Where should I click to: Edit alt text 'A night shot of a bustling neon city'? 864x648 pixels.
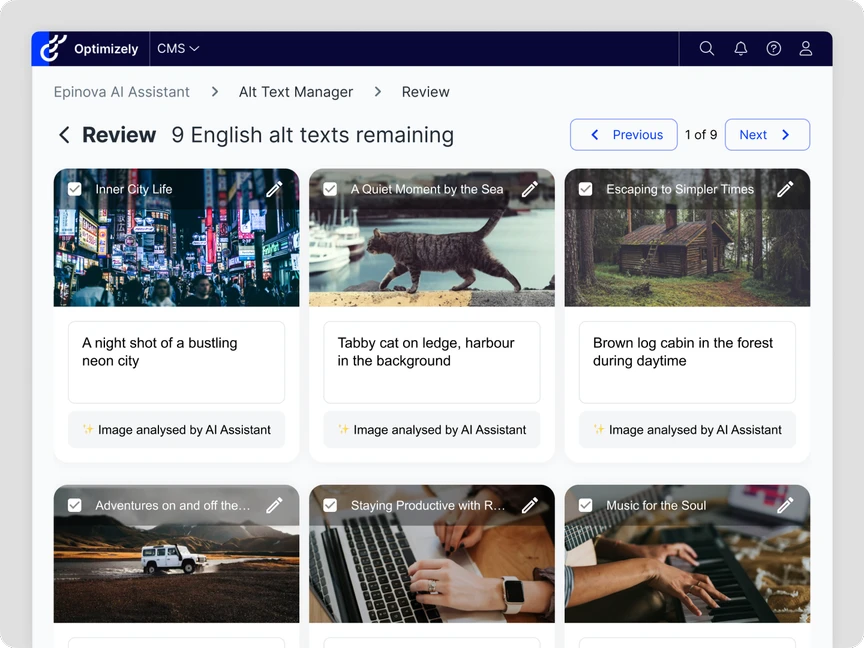point(176,362)
